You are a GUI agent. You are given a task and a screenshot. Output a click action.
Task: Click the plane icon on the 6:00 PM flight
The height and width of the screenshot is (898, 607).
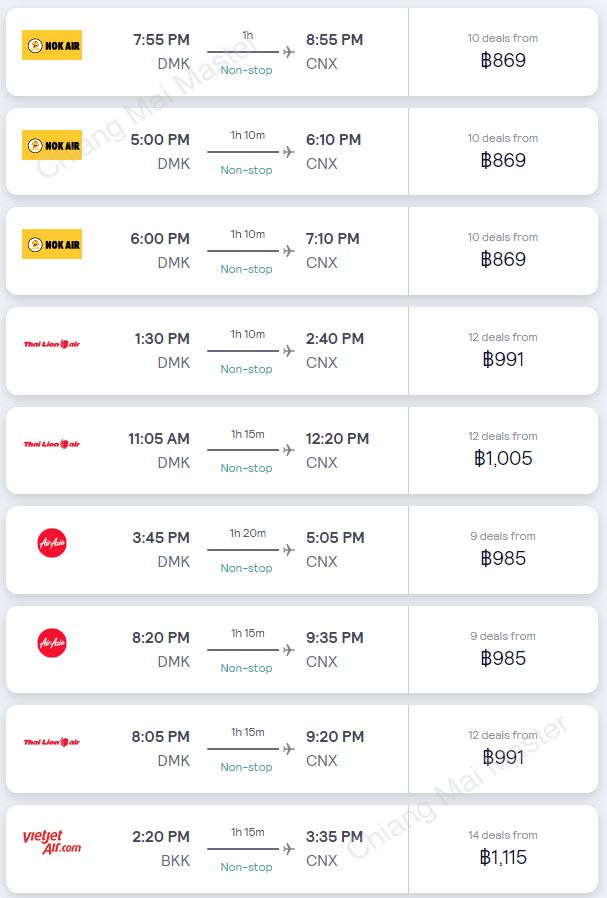(x=289, y=251)
